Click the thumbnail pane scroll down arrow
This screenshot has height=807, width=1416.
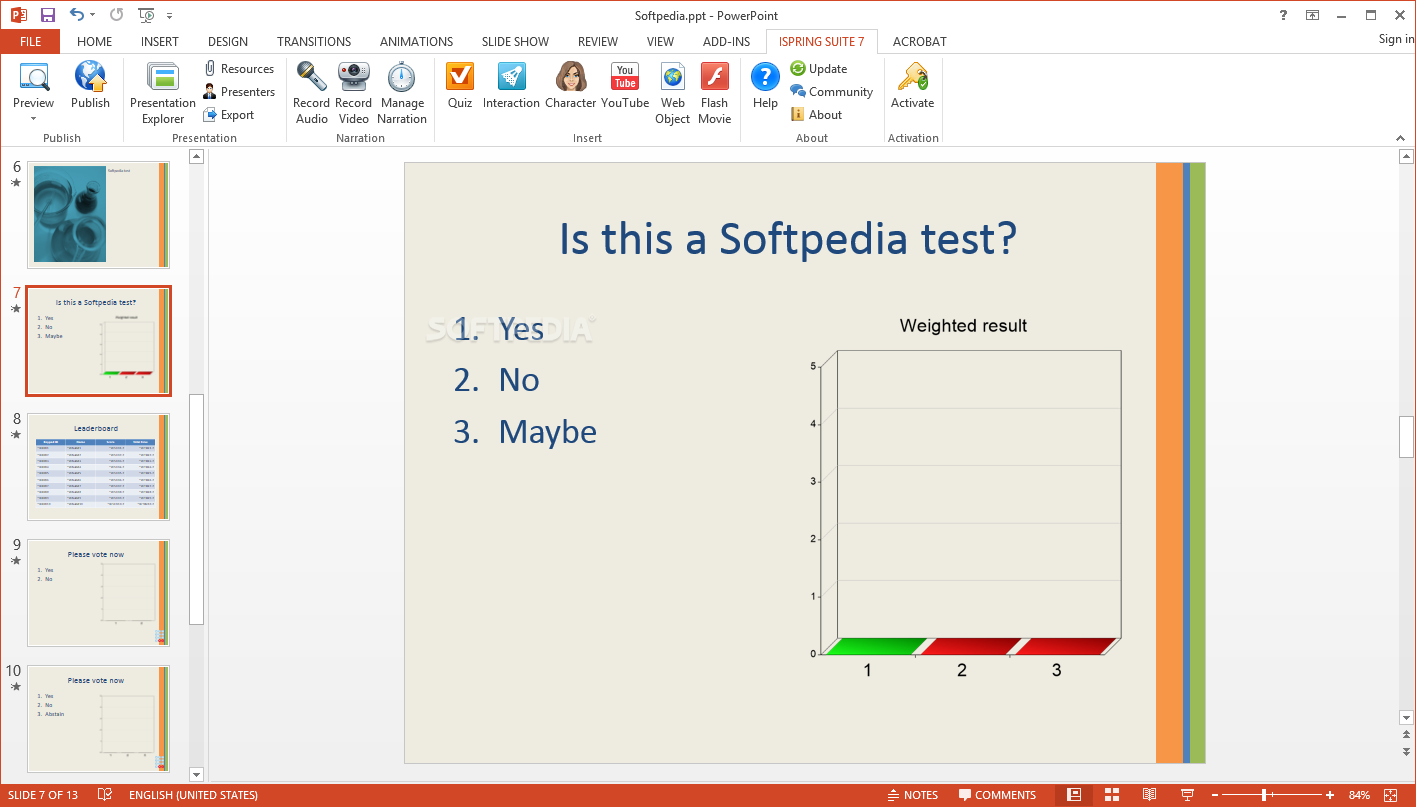click(x=196, y=774)
